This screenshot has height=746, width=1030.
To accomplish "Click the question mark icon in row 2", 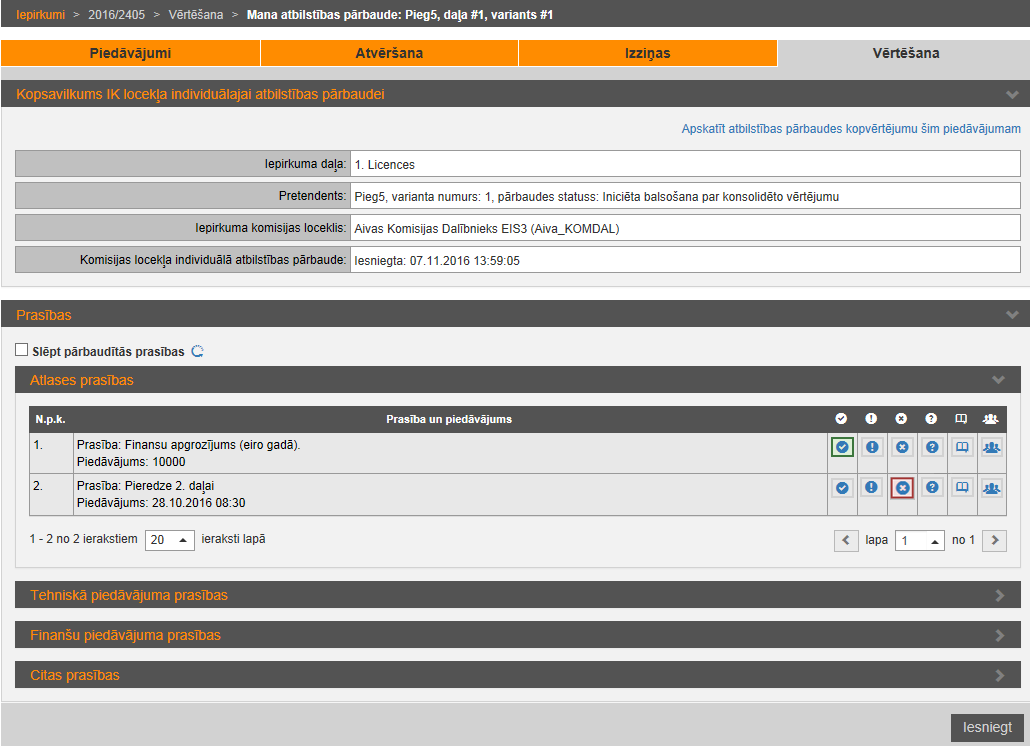I will 932,488.
